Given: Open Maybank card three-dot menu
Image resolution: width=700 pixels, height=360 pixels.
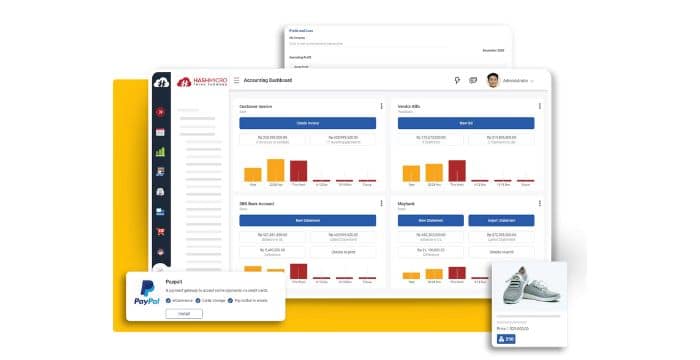Looking at the screenshot, I should coord(540,203).
